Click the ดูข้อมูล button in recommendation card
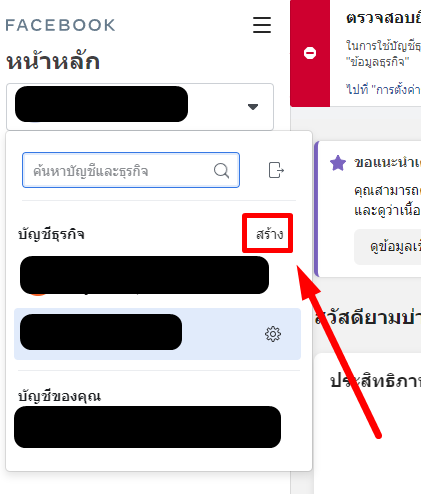This screenshot has height=494, width=421. 388,247
